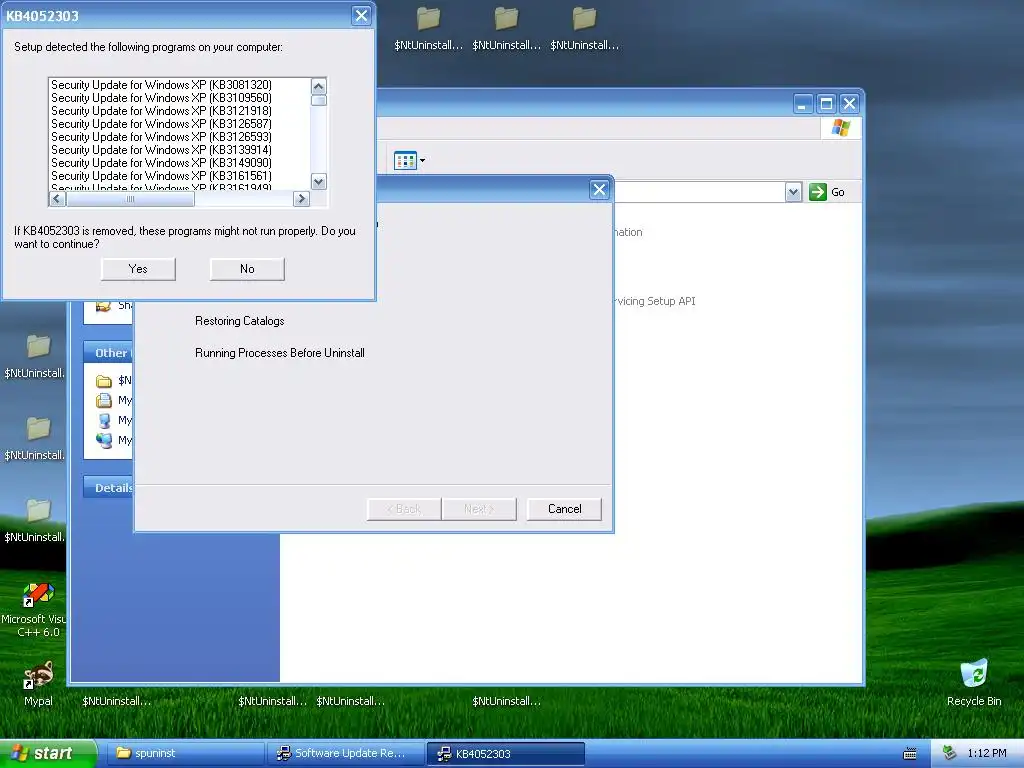Click No in the KB4052303 dialog
Viewport: 1024px width, 768px height.
tap(247, 269)
